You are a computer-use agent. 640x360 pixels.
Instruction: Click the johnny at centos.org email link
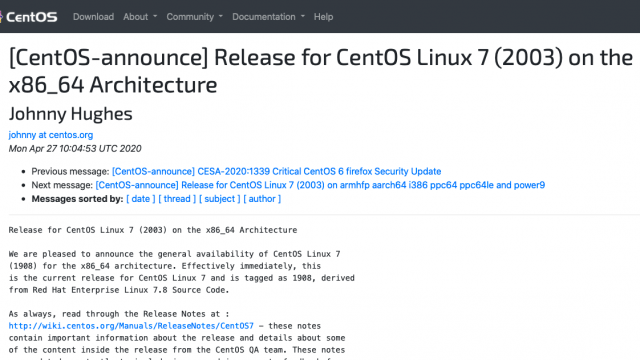[51, 135]
